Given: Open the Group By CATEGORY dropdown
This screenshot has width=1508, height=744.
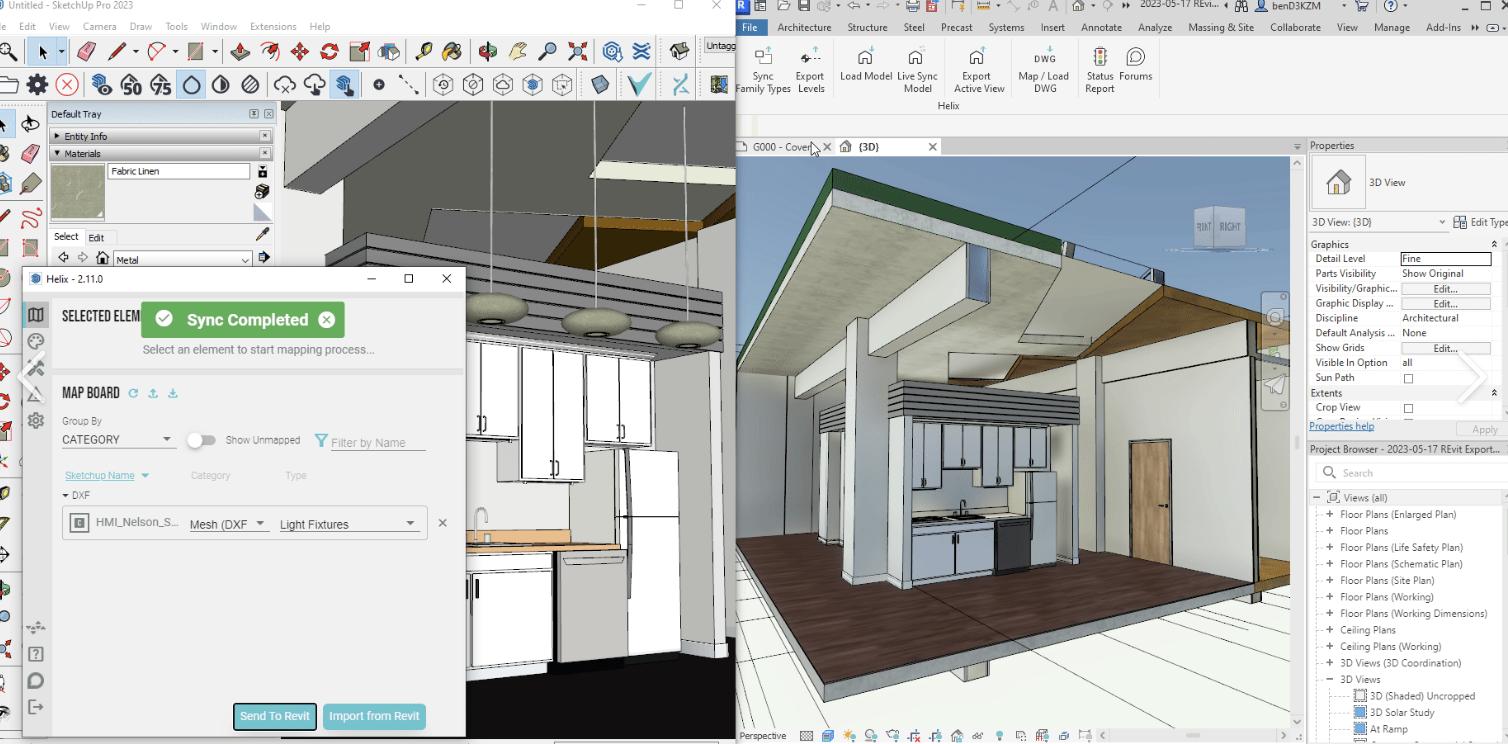Looking at the screenshot, I should click(x=116, y=440).
